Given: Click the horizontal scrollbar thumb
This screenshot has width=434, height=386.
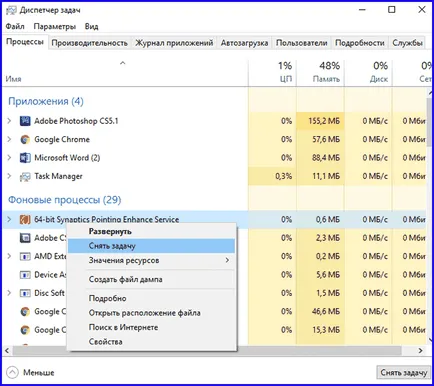Looking at the screenshot, I should [x=207, y=350].
